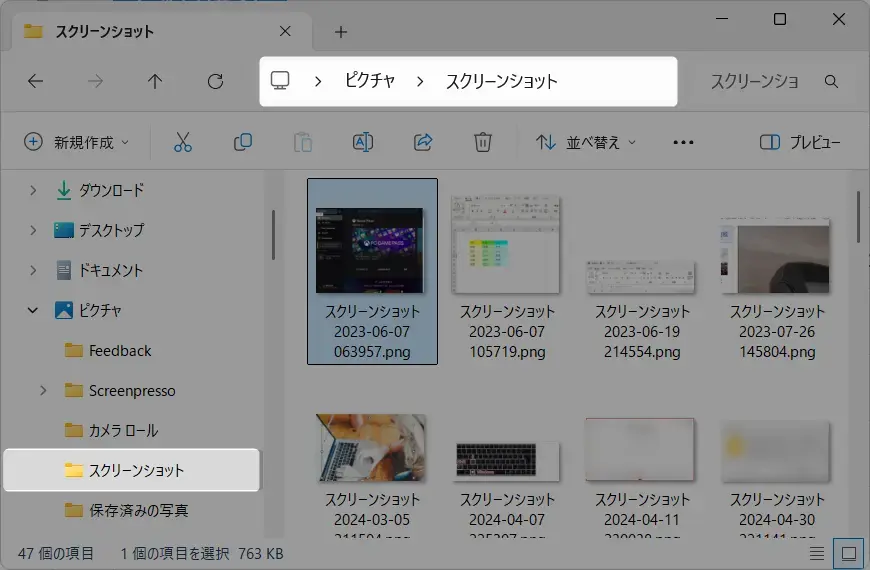Image resolution: width=870 pixels, height=570 pixels.
Task: Select the スクリーンショット tab title
Action: click(104, 32)
